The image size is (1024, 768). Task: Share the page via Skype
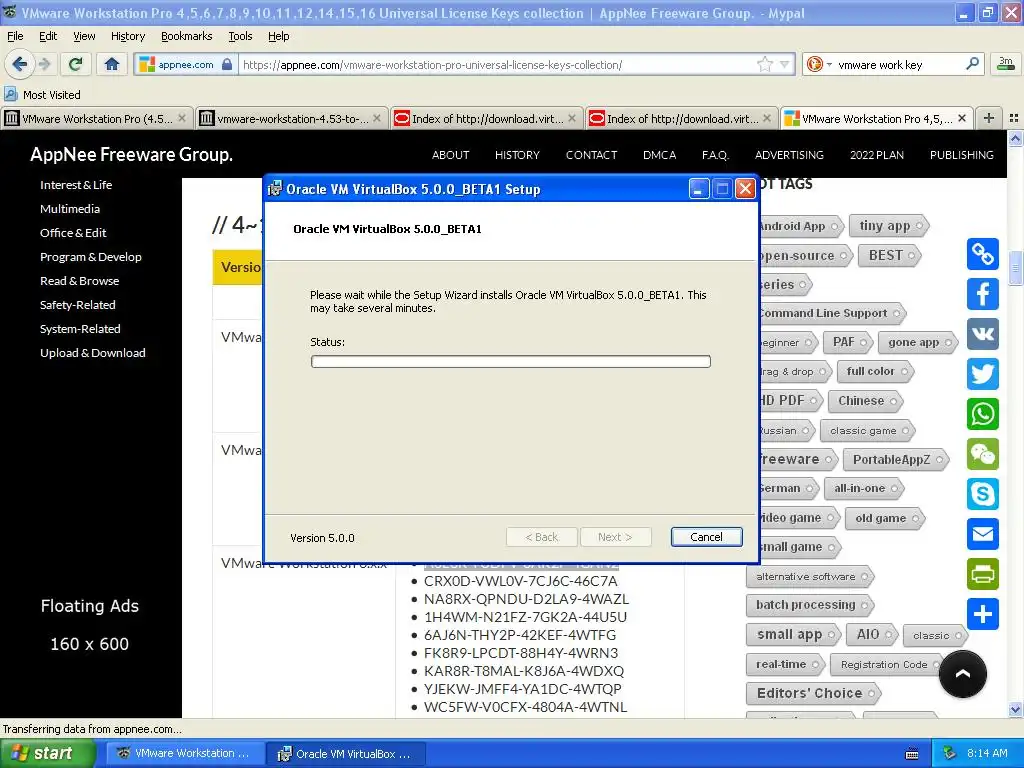tap(983, 494)
